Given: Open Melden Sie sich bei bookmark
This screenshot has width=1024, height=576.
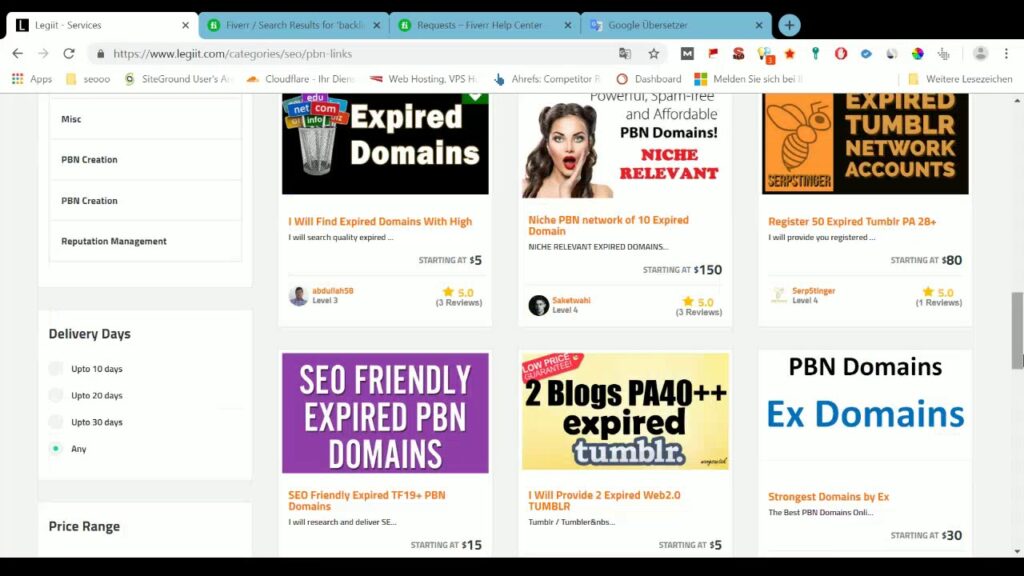Looking at the screenshot, I should point(748,79).
